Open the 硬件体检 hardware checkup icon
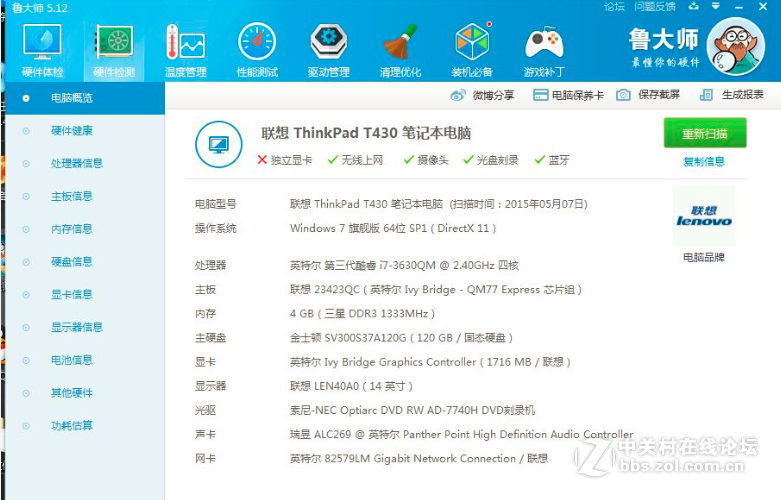 [x=42, y=51]
